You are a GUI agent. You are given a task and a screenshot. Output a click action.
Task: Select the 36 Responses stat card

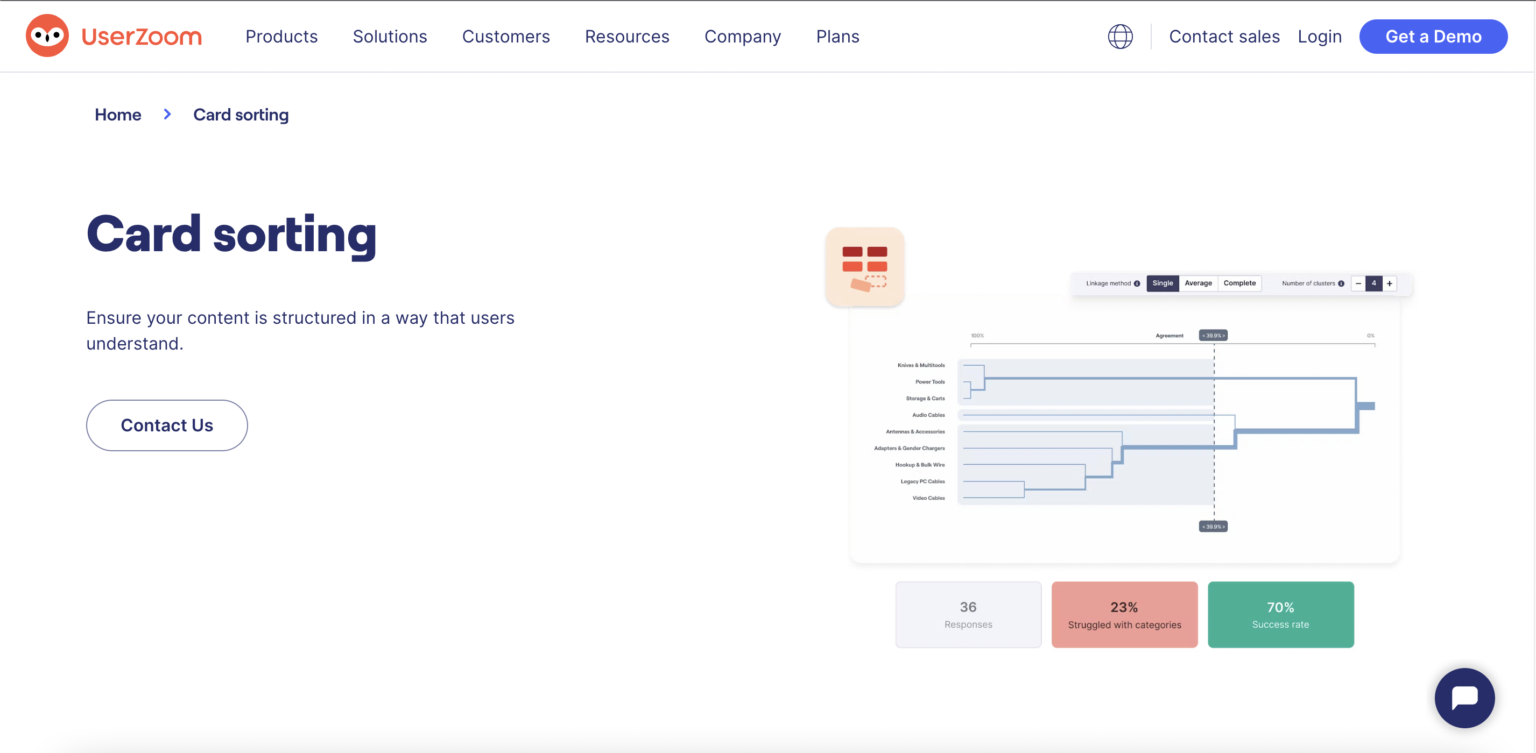[x=968, y=614]
